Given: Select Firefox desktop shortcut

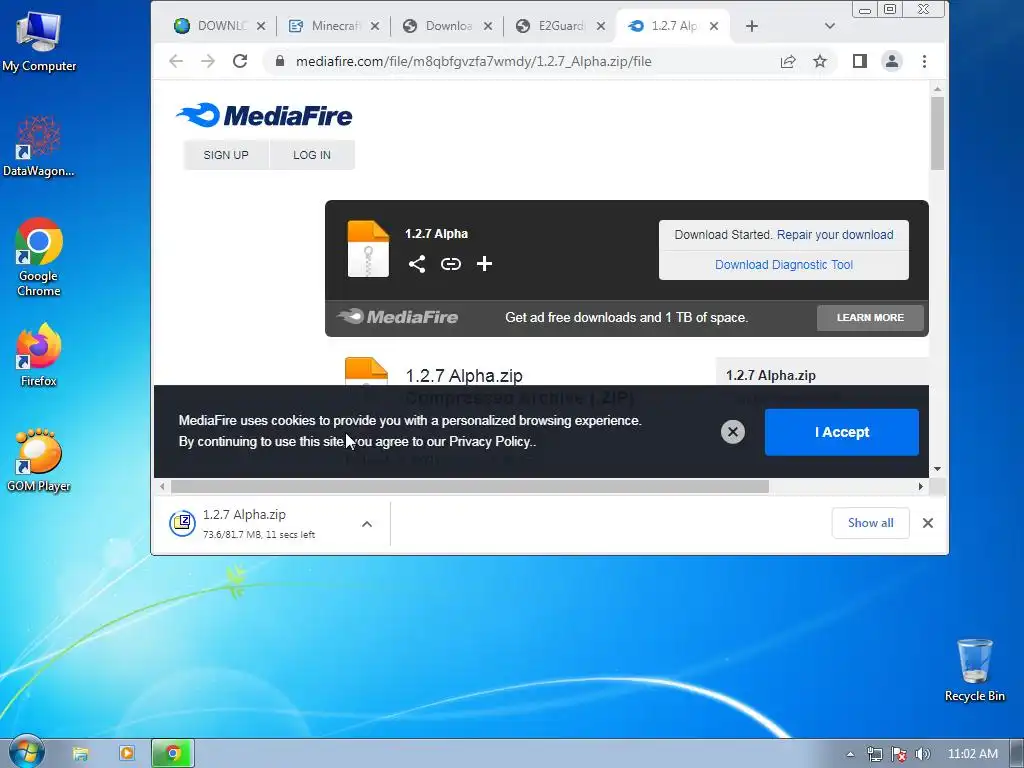Looking at the screenshot, I should (39, 355).
